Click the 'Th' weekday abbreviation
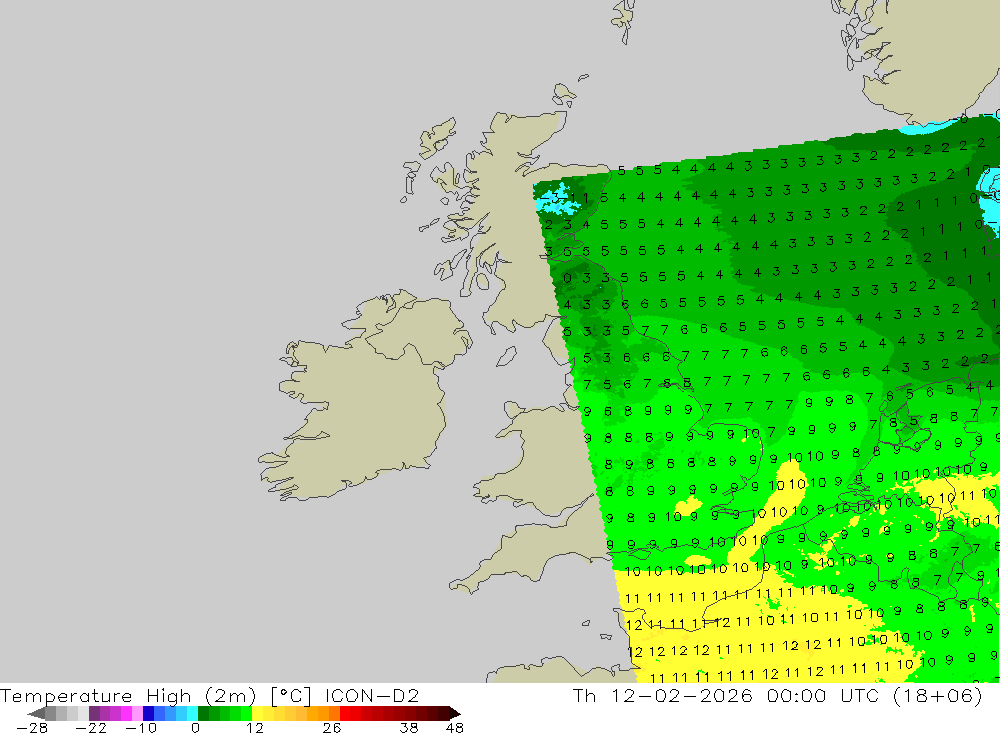1000x733 pixels. (x=584, y=695)
